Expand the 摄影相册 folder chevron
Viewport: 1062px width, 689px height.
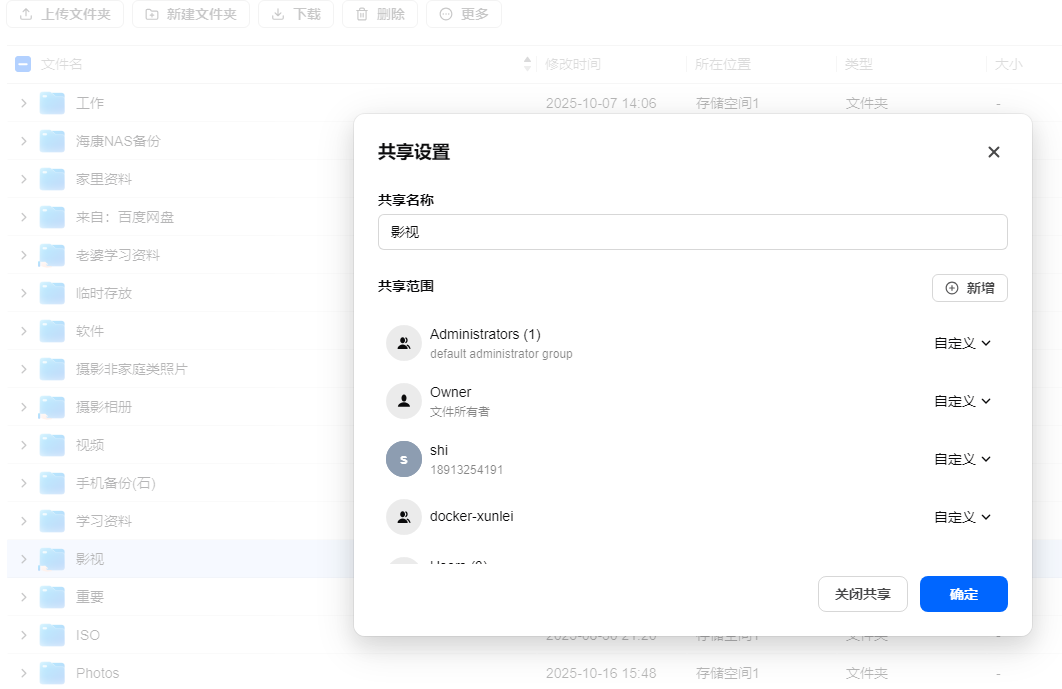24,407
